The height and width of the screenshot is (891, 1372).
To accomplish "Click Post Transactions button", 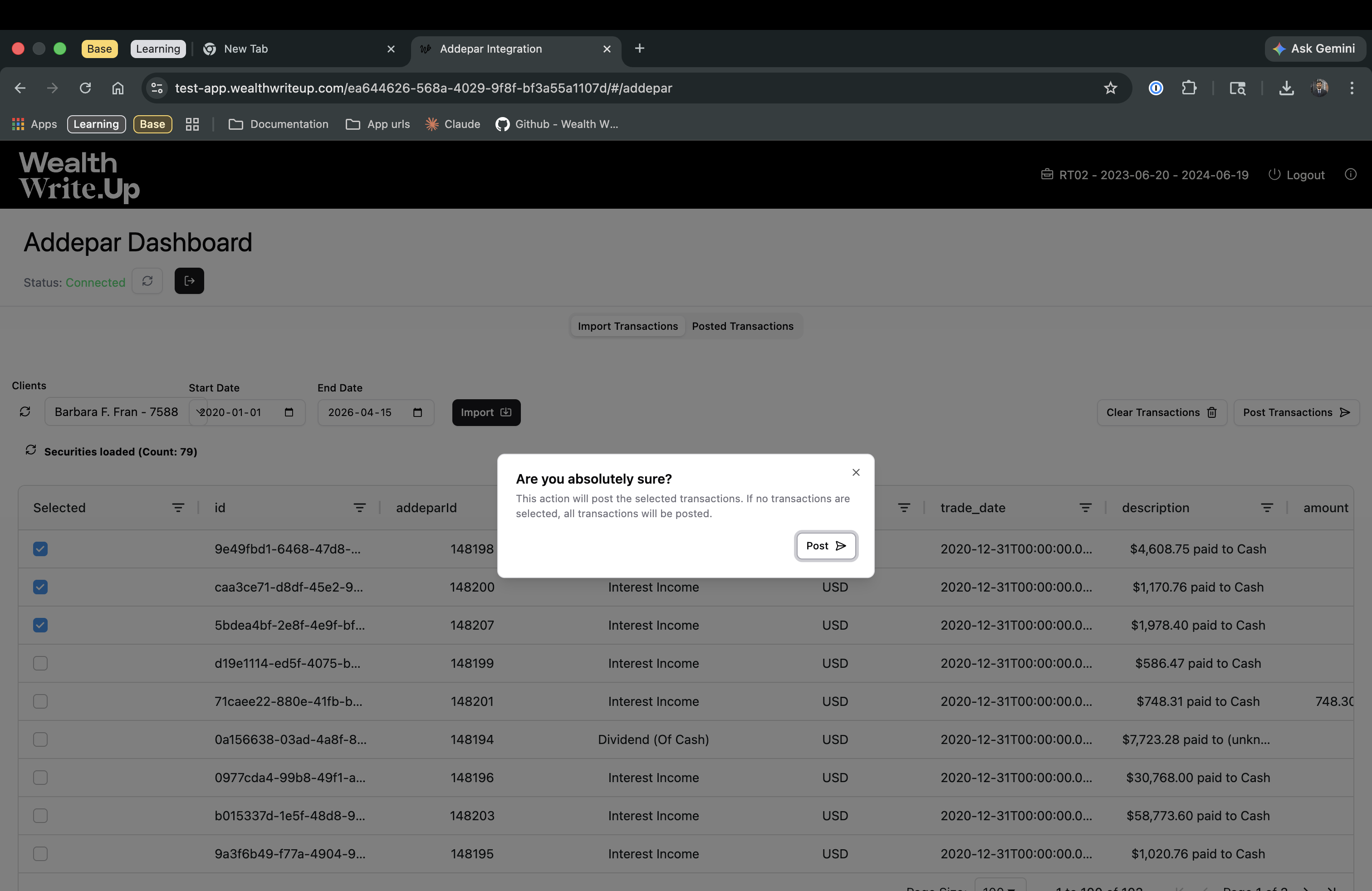I will tap(1296, 412).
